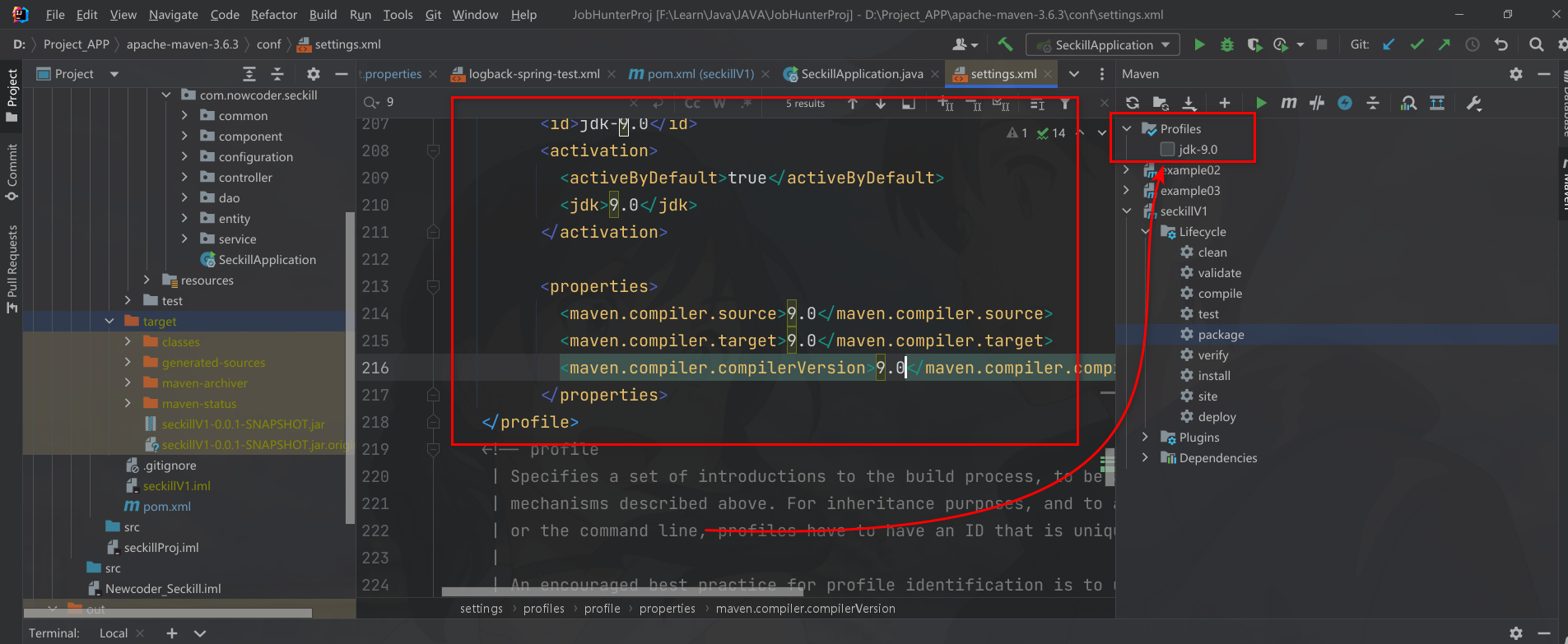The width and height of the screenshot is (1568, 644).
Task: Start debugging with the green bug icon
Action: (1226, 44)
